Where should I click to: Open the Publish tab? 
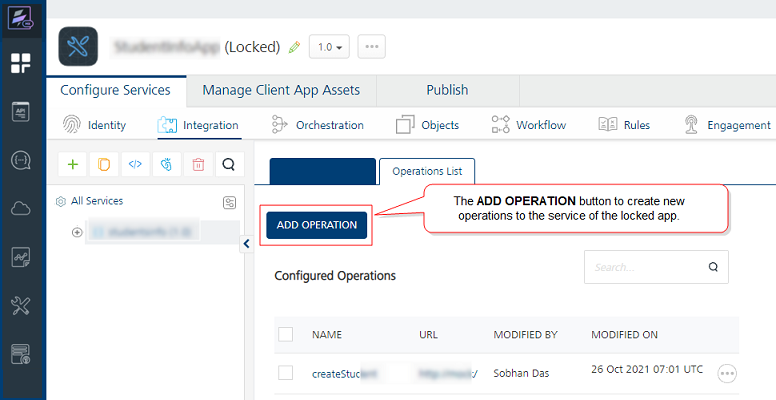pyautogui.click(x=447, y=90)
